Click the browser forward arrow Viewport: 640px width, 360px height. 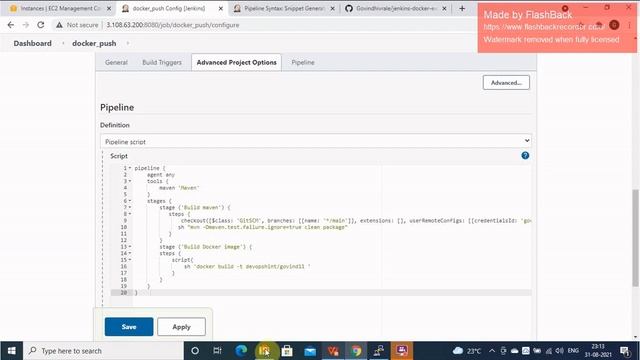pyautogui.click(x=26, y=25)
